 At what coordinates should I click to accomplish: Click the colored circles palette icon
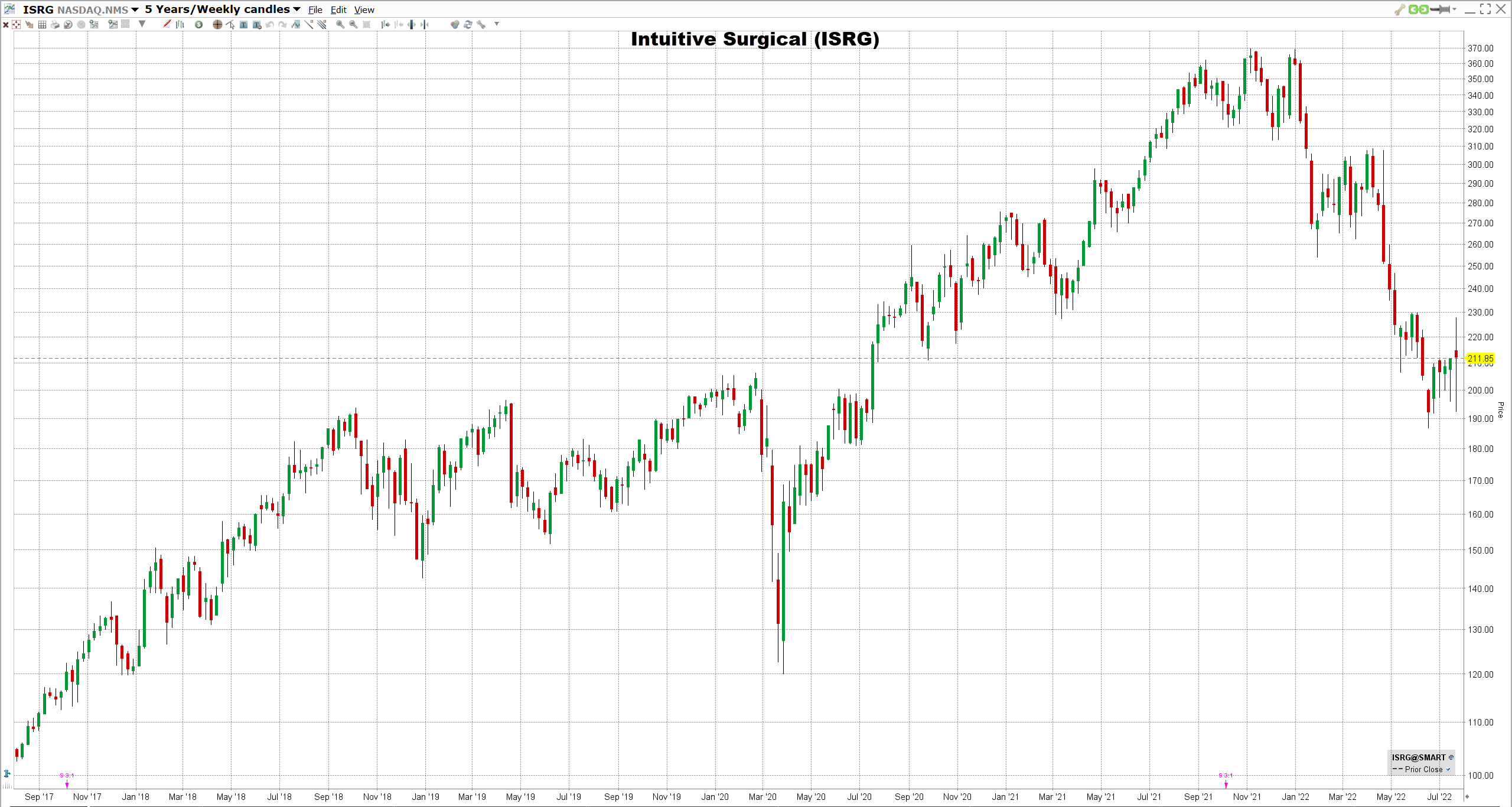(454, 25)
